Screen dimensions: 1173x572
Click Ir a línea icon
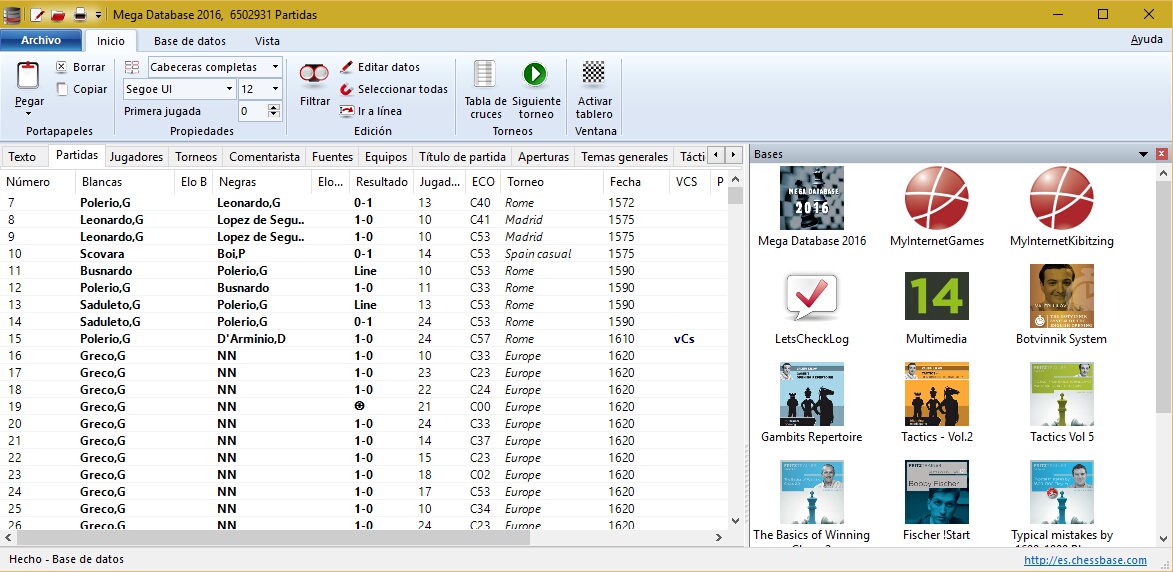(x=346, y=111)
